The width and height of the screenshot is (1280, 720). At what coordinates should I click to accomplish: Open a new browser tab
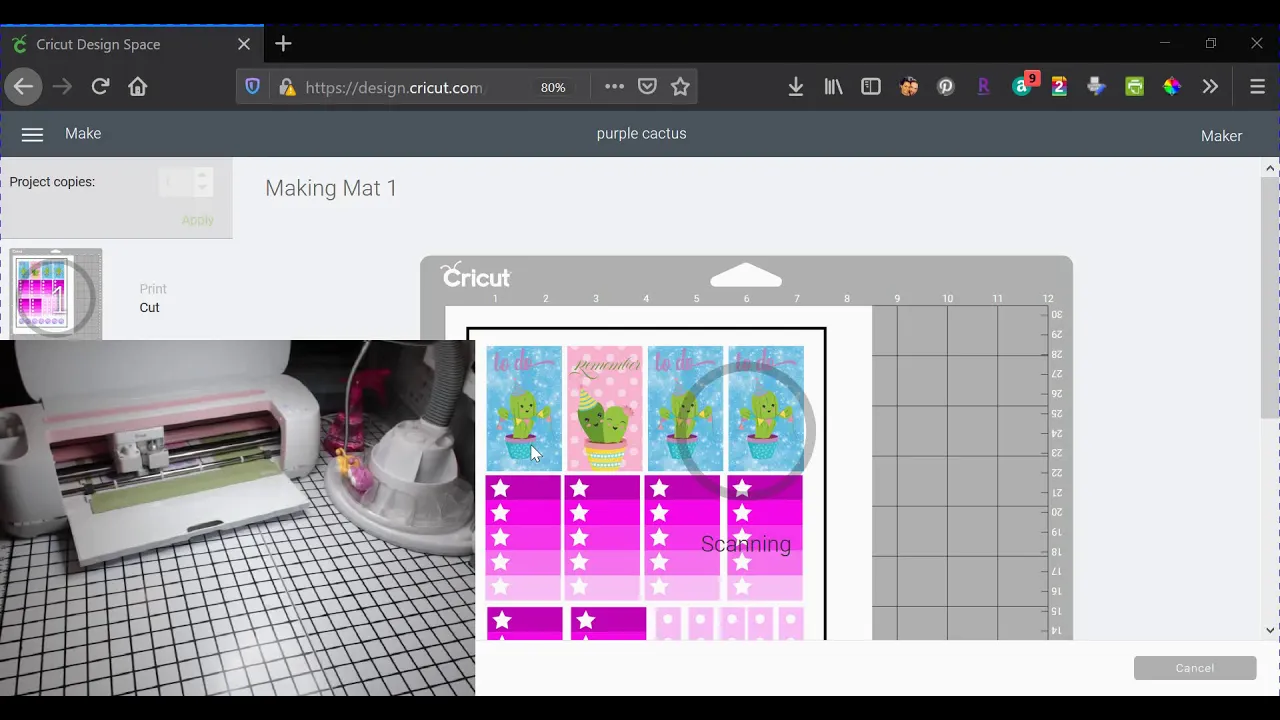click(283, 44)
